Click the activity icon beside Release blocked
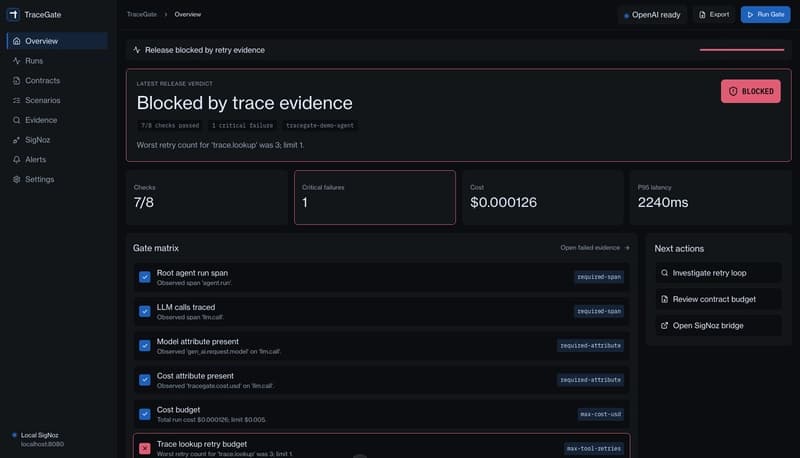 [137, 50]
